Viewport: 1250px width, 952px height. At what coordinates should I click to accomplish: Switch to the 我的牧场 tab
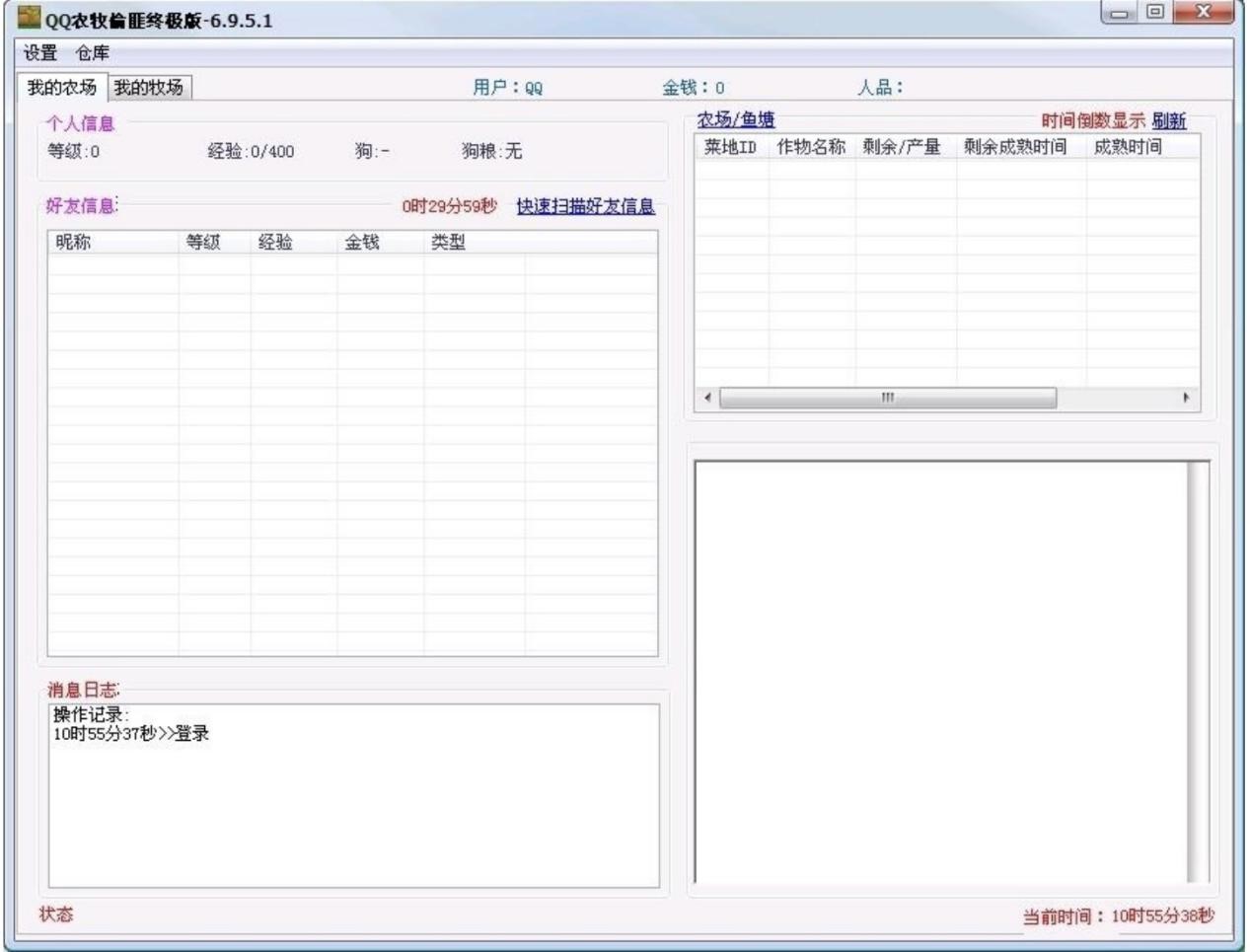click(148, 88)
